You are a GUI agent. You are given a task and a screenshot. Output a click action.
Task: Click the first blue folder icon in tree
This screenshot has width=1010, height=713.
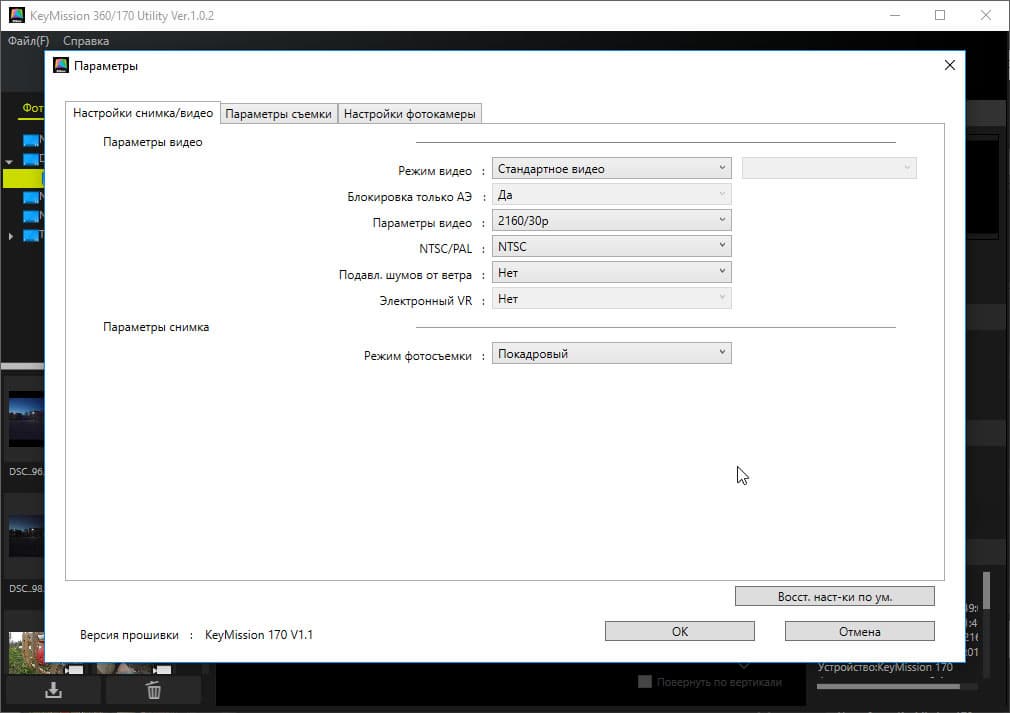[31, 140]
